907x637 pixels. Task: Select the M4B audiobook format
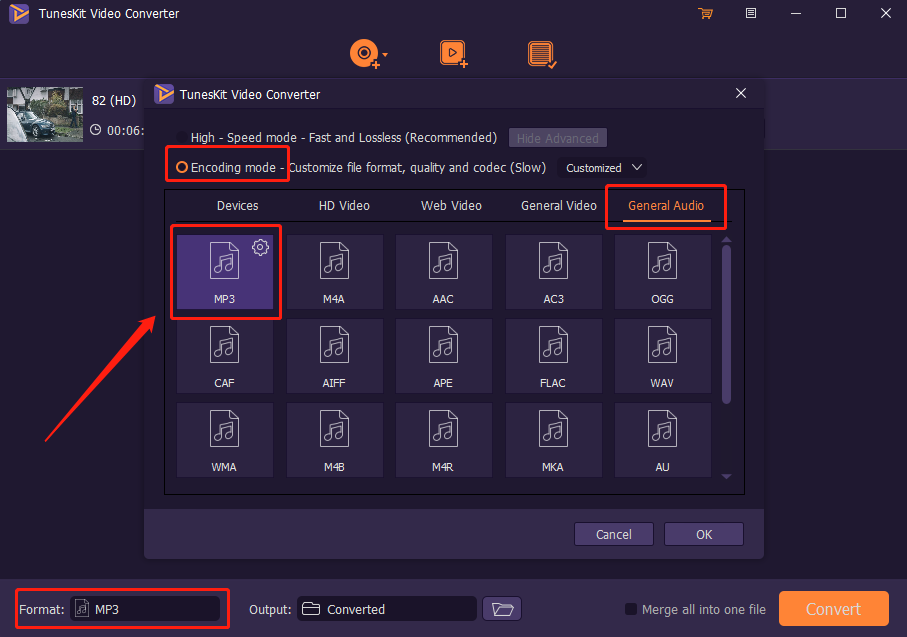(x=334, y=440)
